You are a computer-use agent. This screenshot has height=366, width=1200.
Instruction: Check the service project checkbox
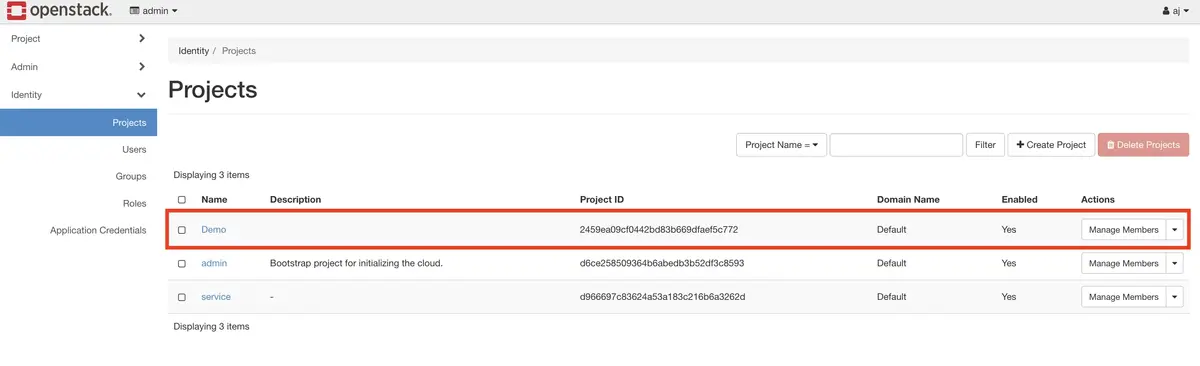pos(181,297)
